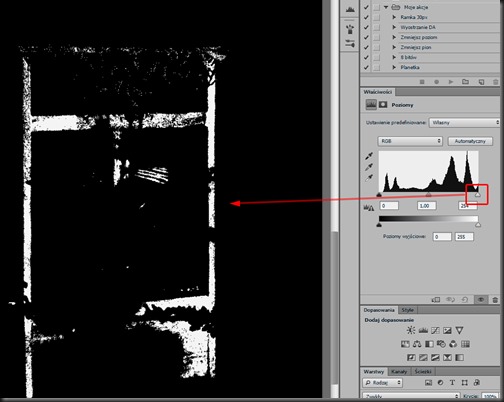Screen dimensions: 504x402
Task: Add Invert adjustment
Action: [x=411, y=358]
